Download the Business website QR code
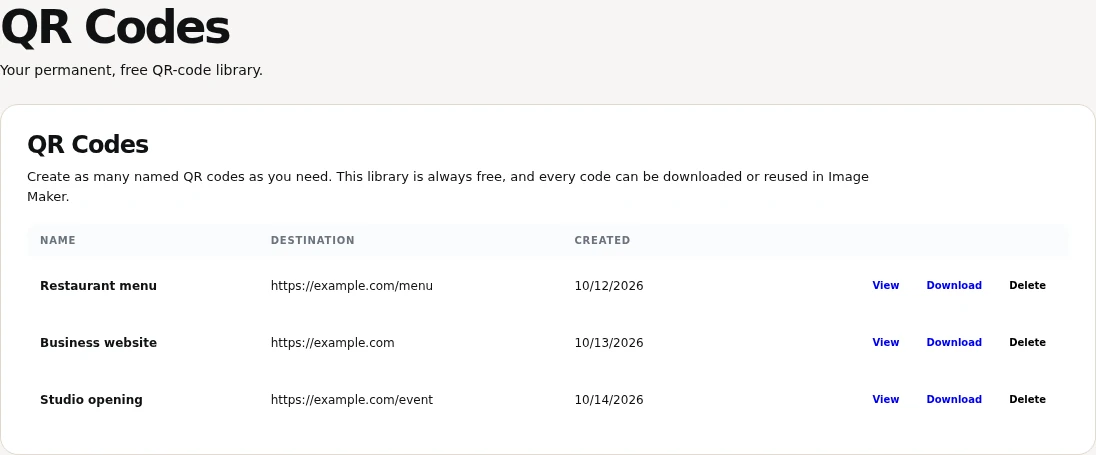1096x455 pixels. (954, 342)
